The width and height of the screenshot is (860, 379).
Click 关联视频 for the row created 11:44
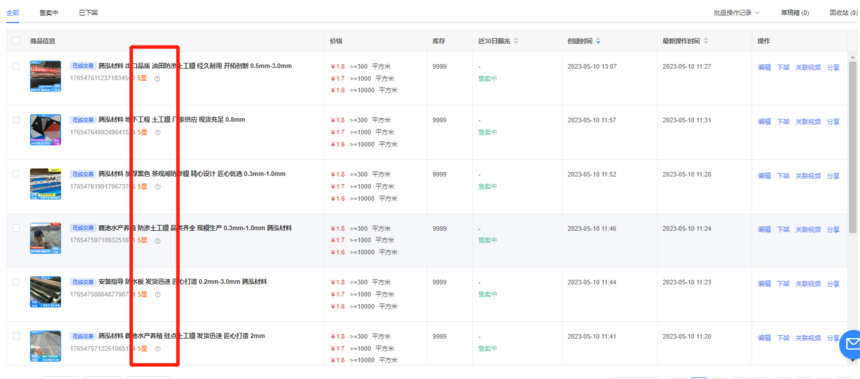pos(808,284)
